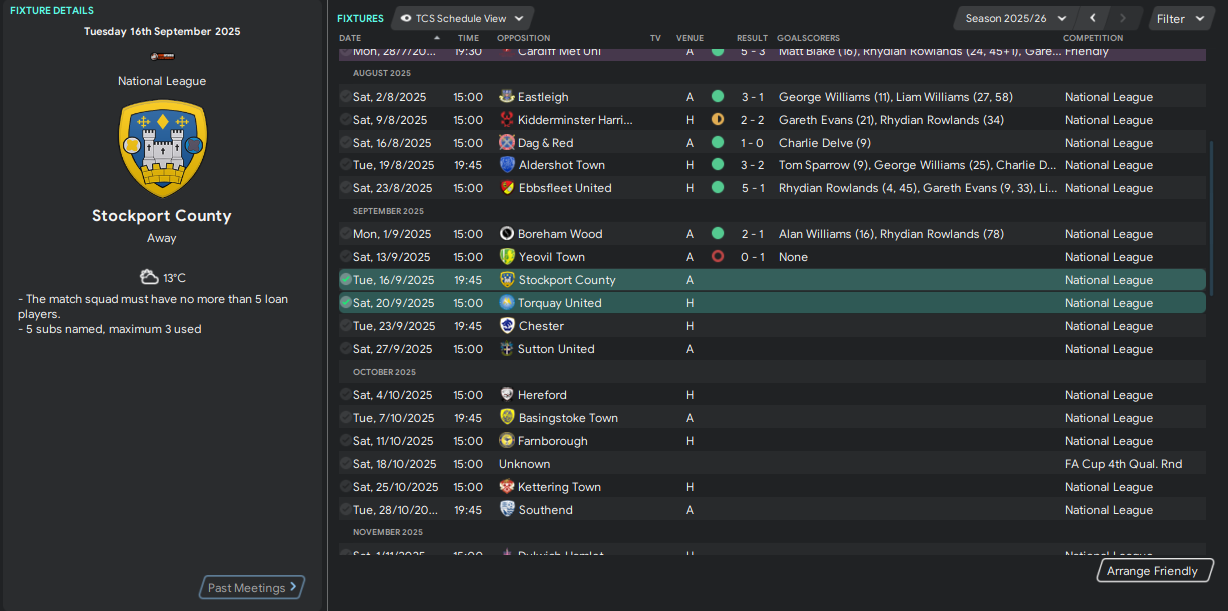Click the red loss indicator for Yeovil

point(717,257)
